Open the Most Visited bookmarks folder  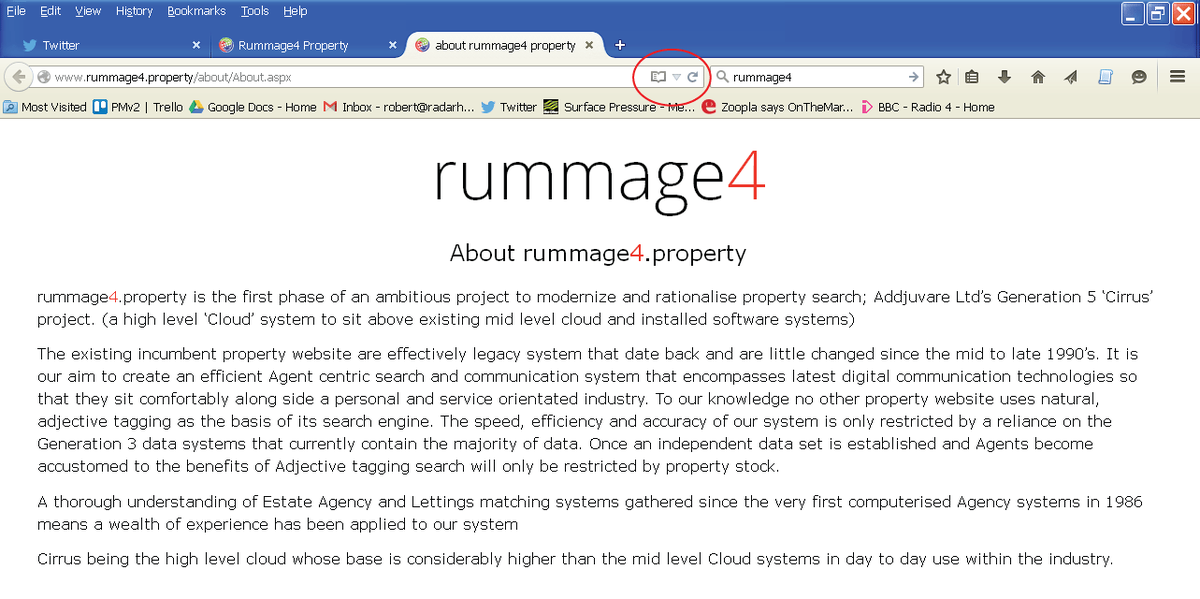tap(46, 107)
